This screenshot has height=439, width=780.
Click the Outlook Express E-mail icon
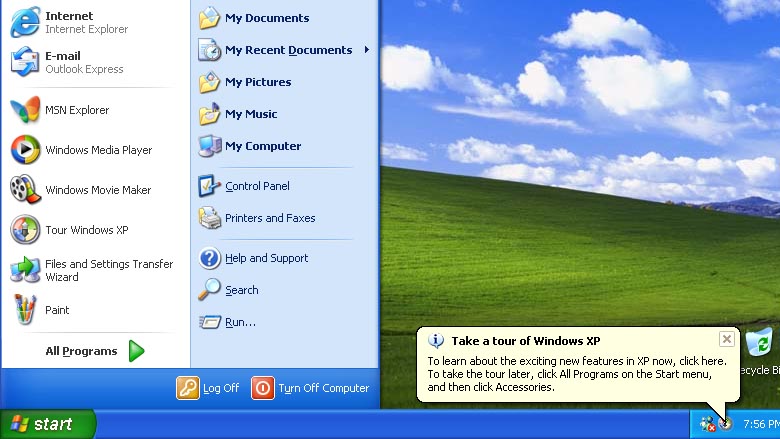25,62
